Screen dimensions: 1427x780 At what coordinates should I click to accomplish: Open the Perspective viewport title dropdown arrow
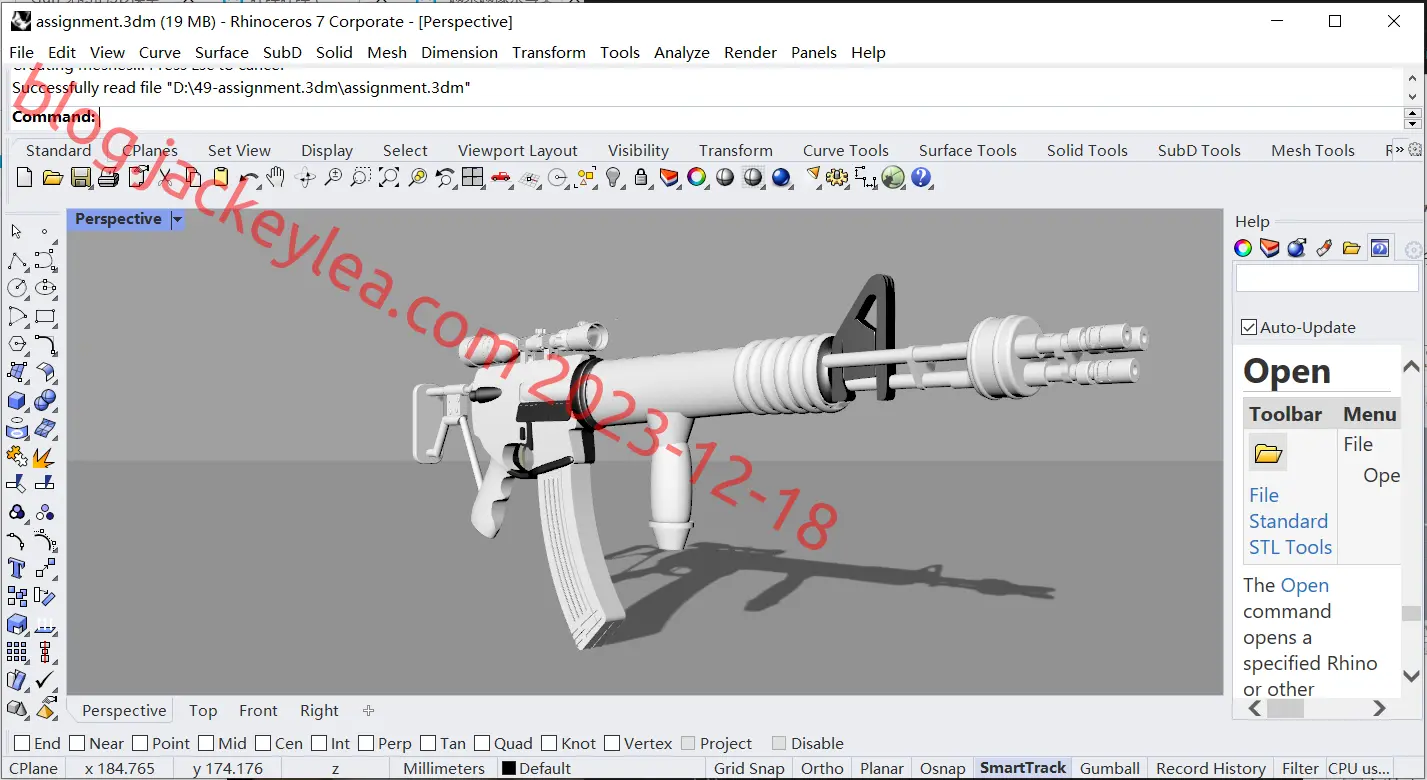[x=177, y=219]
